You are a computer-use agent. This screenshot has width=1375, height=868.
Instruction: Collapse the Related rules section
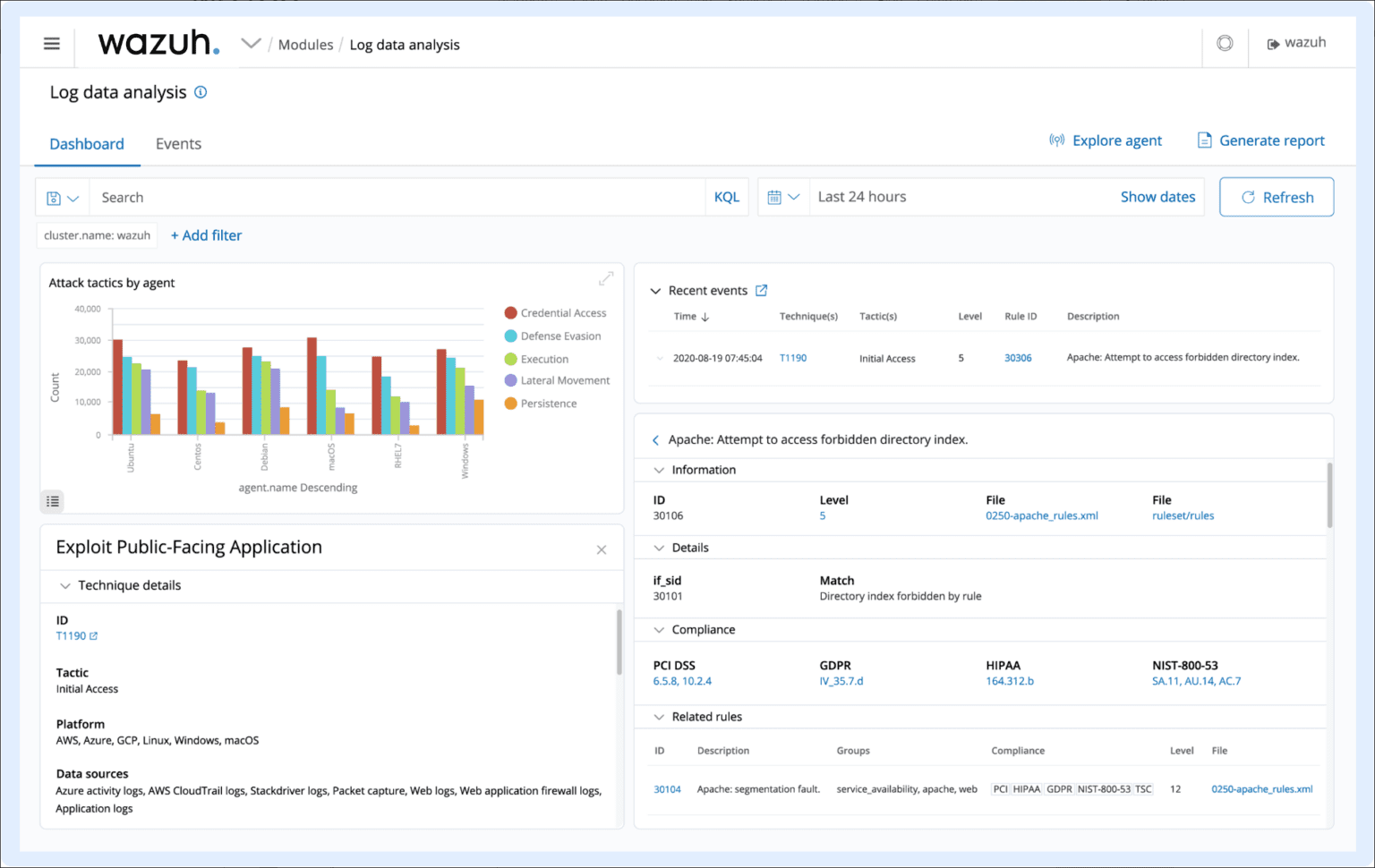[x=659, y=717]
